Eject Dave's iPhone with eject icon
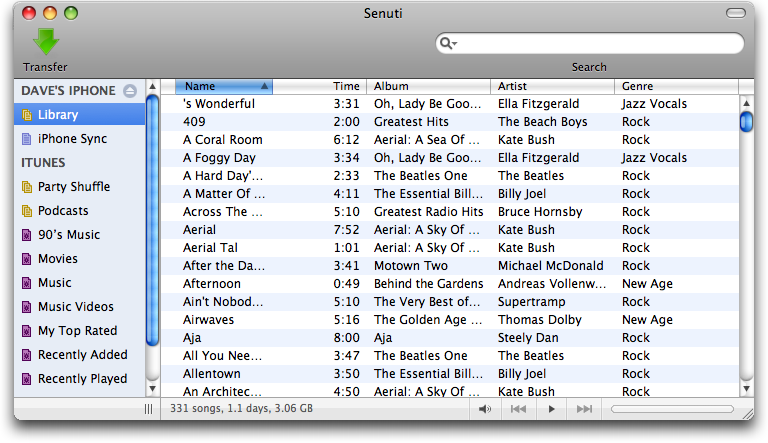 tap(130, 91)
